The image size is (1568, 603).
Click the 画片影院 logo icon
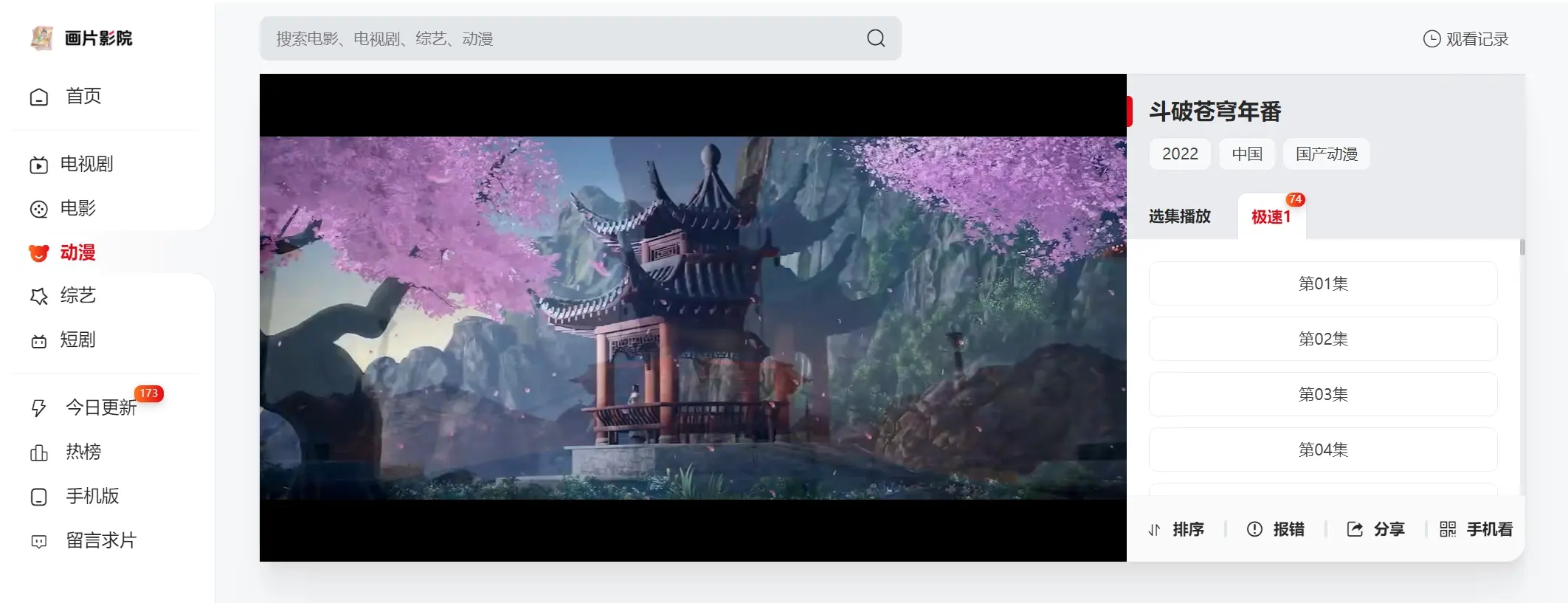(42, 38)
